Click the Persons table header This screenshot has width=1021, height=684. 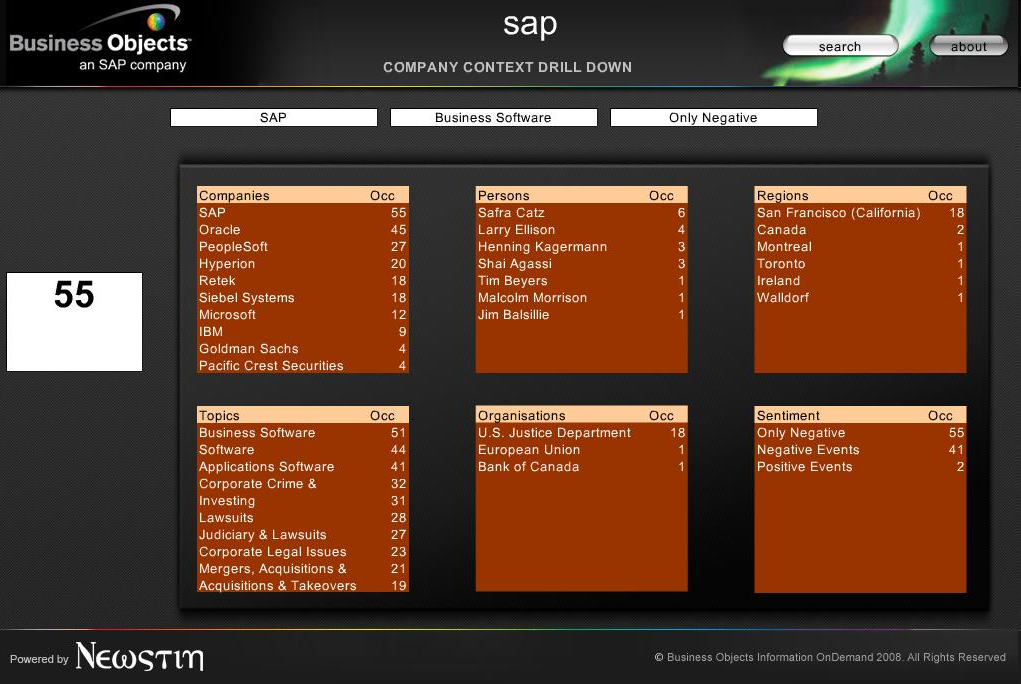click(581, 195)
